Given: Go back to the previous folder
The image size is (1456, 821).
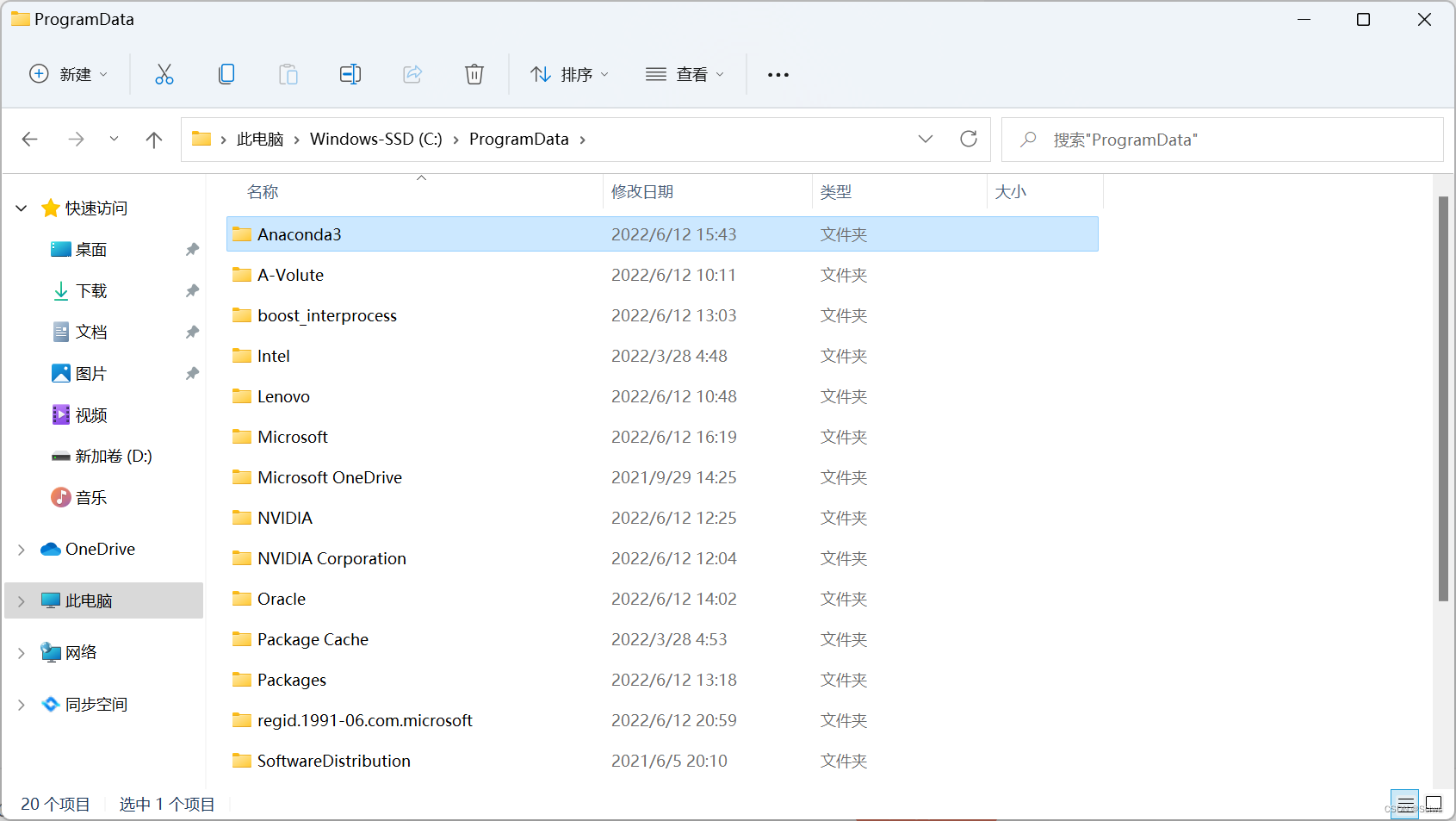Looking at the screenshot, I should (30, 139).
